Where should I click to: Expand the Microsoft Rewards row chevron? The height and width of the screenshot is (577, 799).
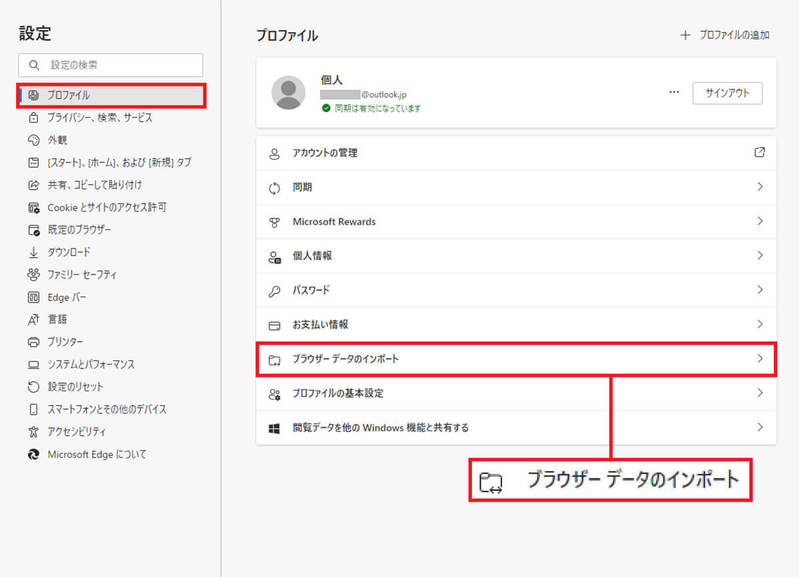[x=760, y=221]
